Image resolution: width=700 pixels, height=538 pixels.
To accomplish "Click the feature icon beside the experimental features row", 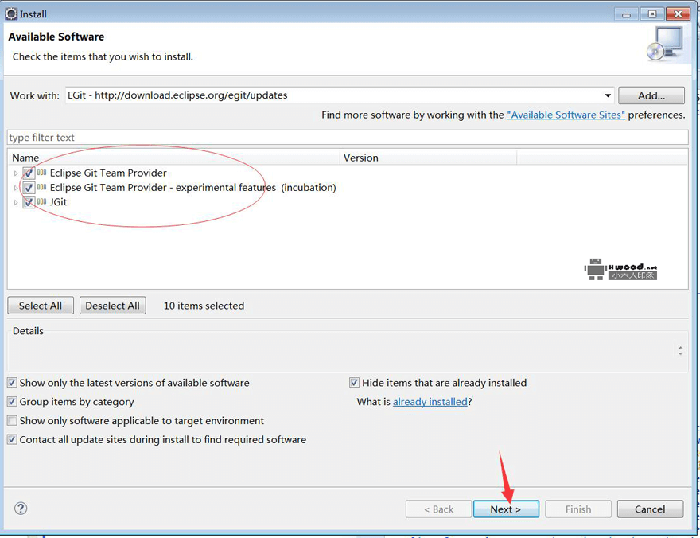I will [x=42, y=187].
